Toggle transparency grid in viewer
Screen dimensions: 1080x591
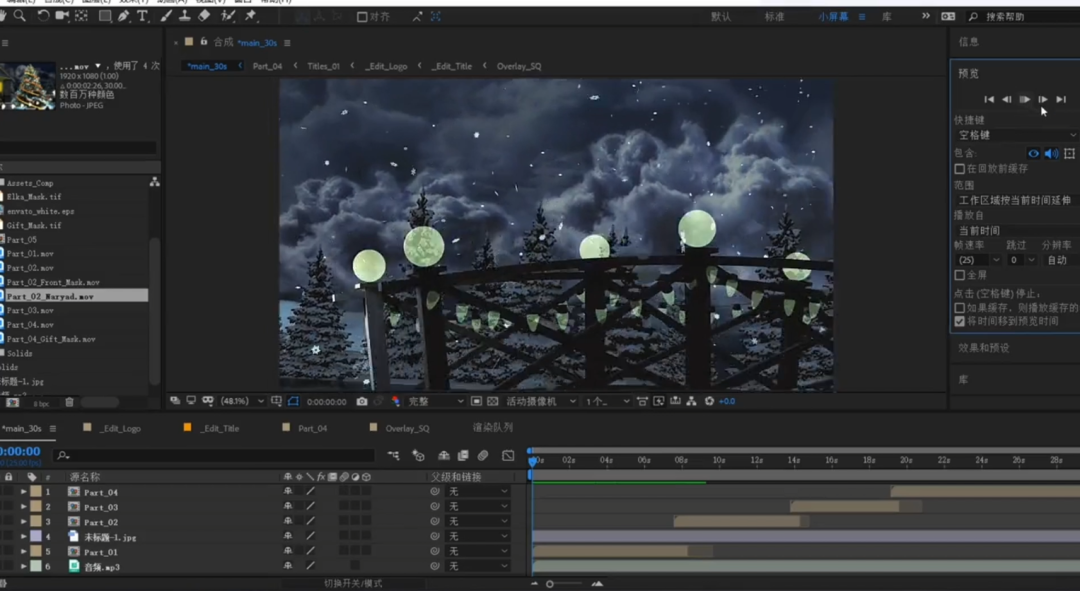click(492, 401)
